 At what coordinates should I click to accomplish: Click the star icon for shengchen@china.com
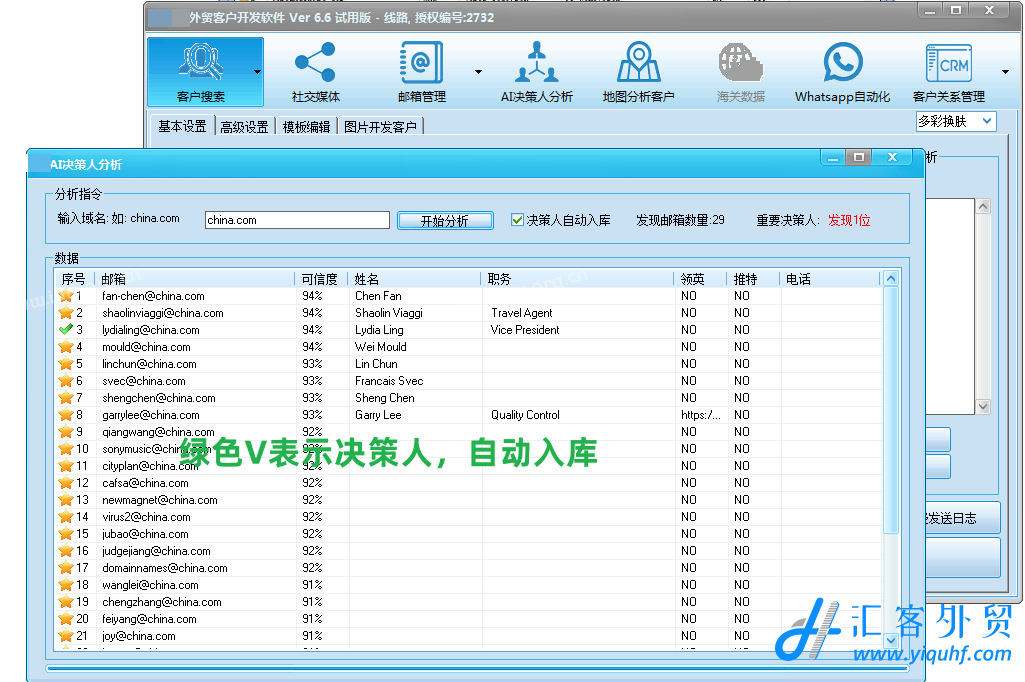pyautogui.click(x=66, y=398)
